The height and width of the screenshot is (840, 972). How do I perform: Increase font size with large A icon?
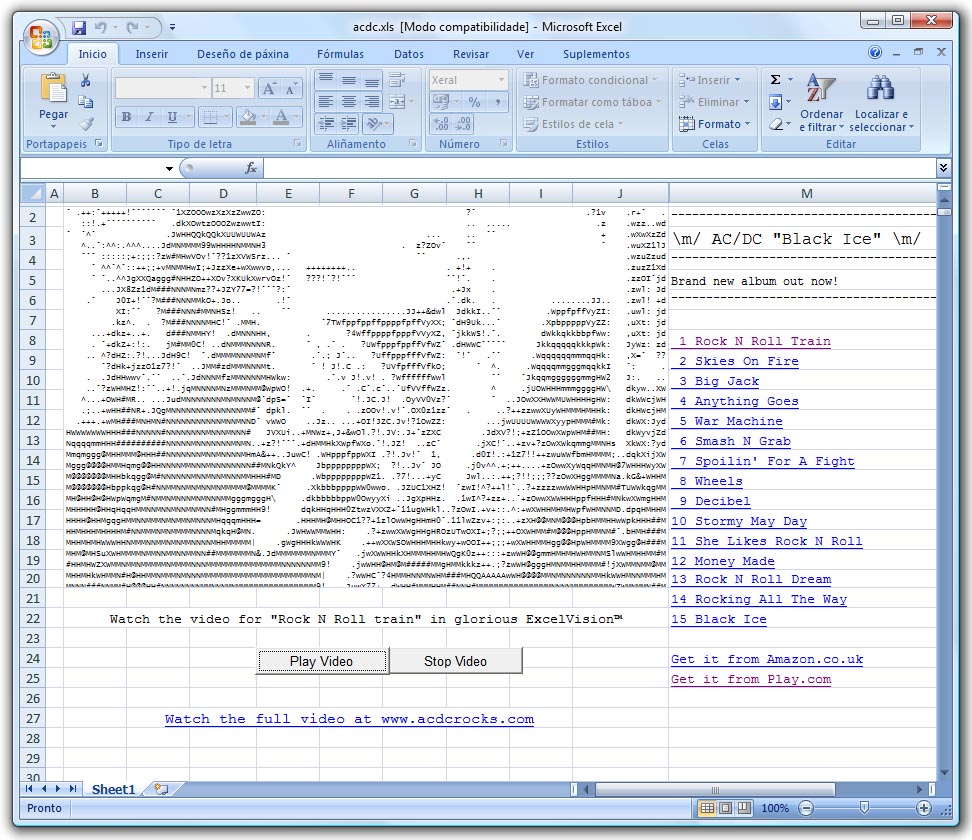pyautogui.click(x=268, y=89)
